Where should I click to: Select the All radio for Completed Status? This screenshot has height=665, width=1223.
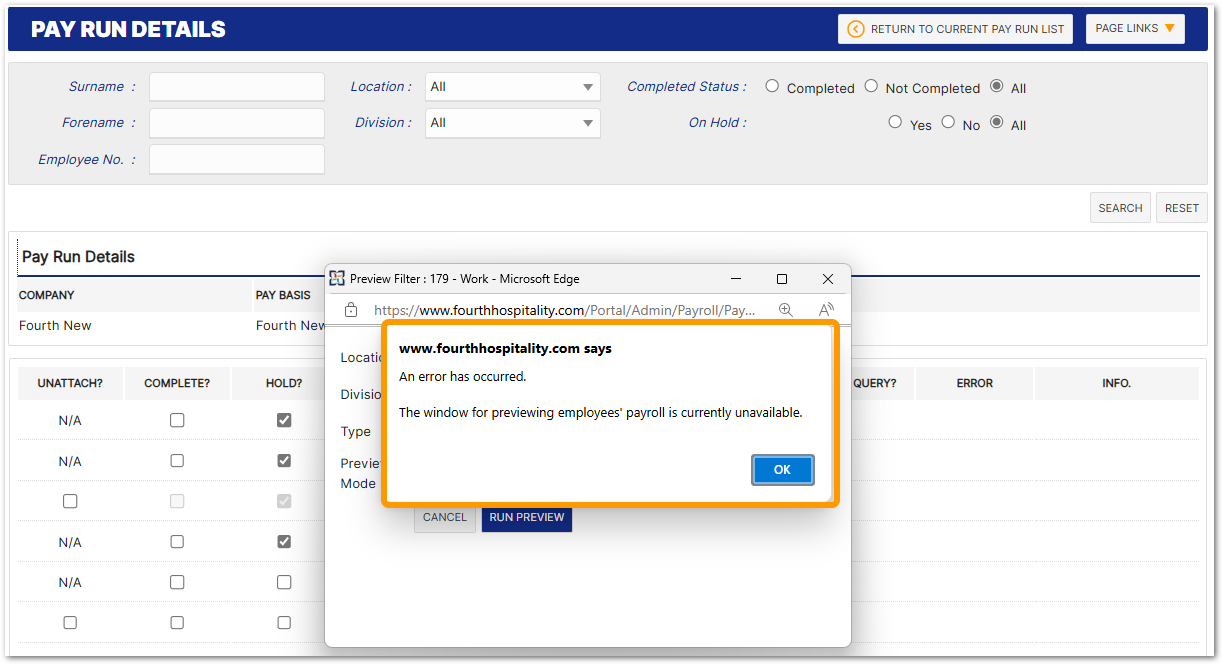[x=996, y=86]
